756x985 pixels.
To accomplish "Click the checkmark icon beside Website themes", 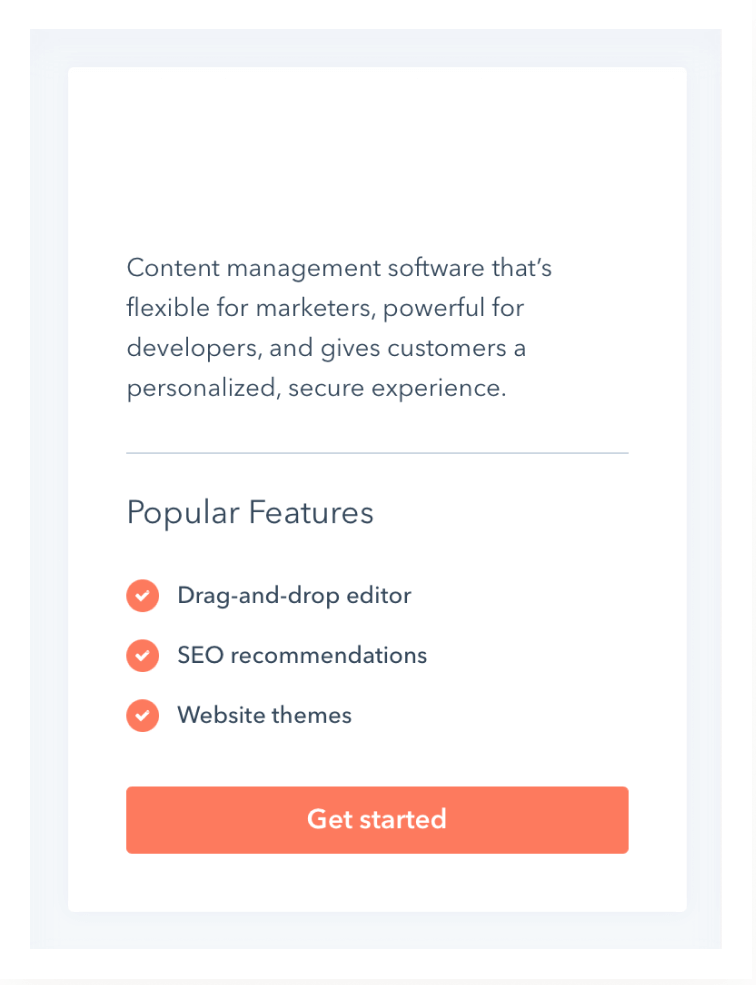I will (142, 716).
